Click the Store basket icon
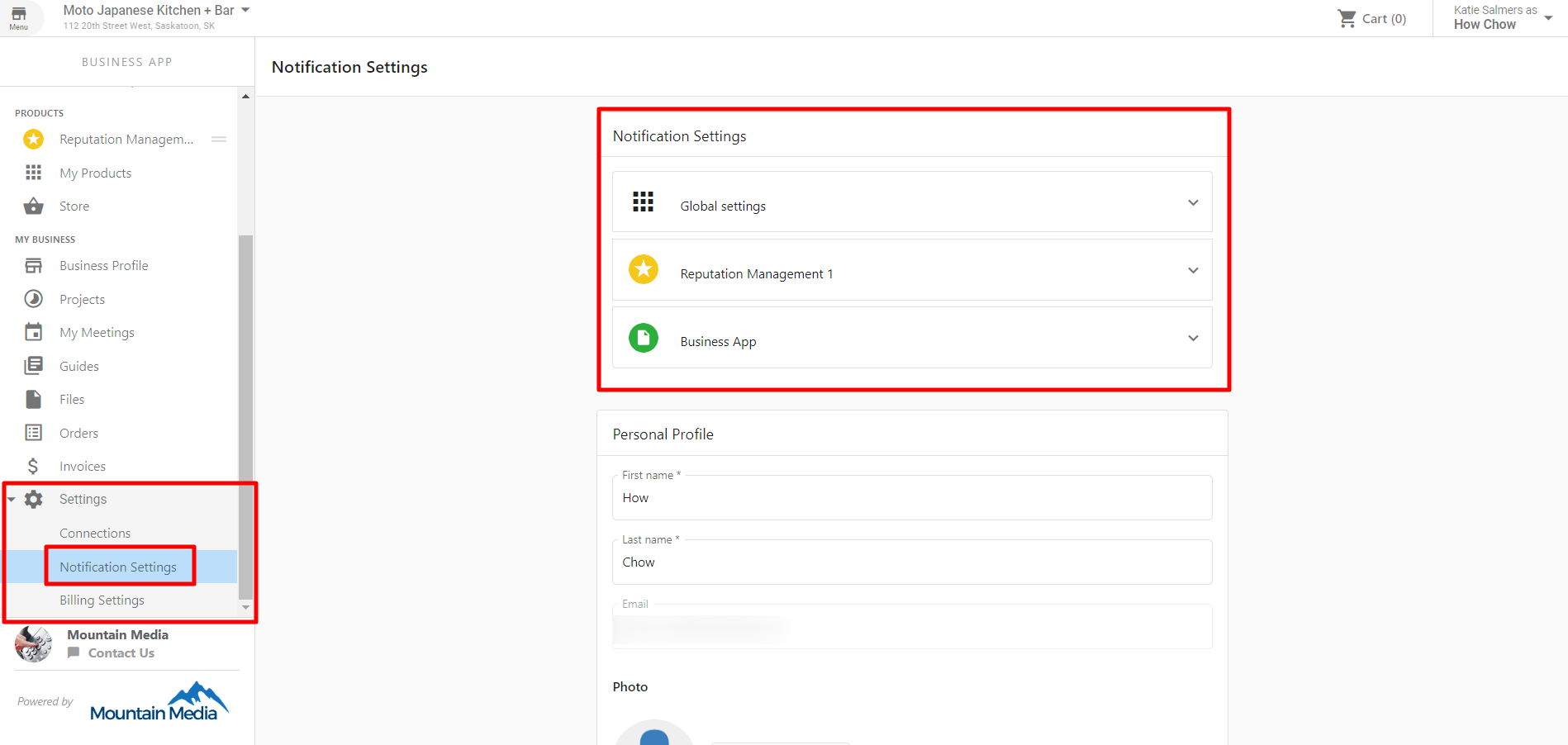This screenshot has width=1568, height=745. pyautogui.click(x=33, y=206)
